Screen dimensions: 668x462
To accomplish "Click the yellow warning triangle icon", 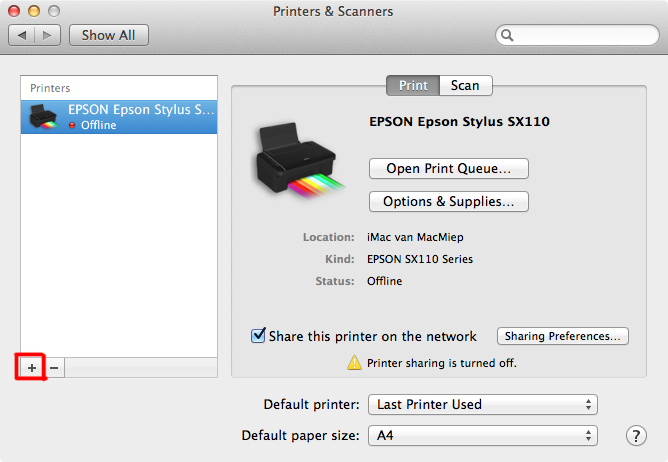I will coord(354,363).
